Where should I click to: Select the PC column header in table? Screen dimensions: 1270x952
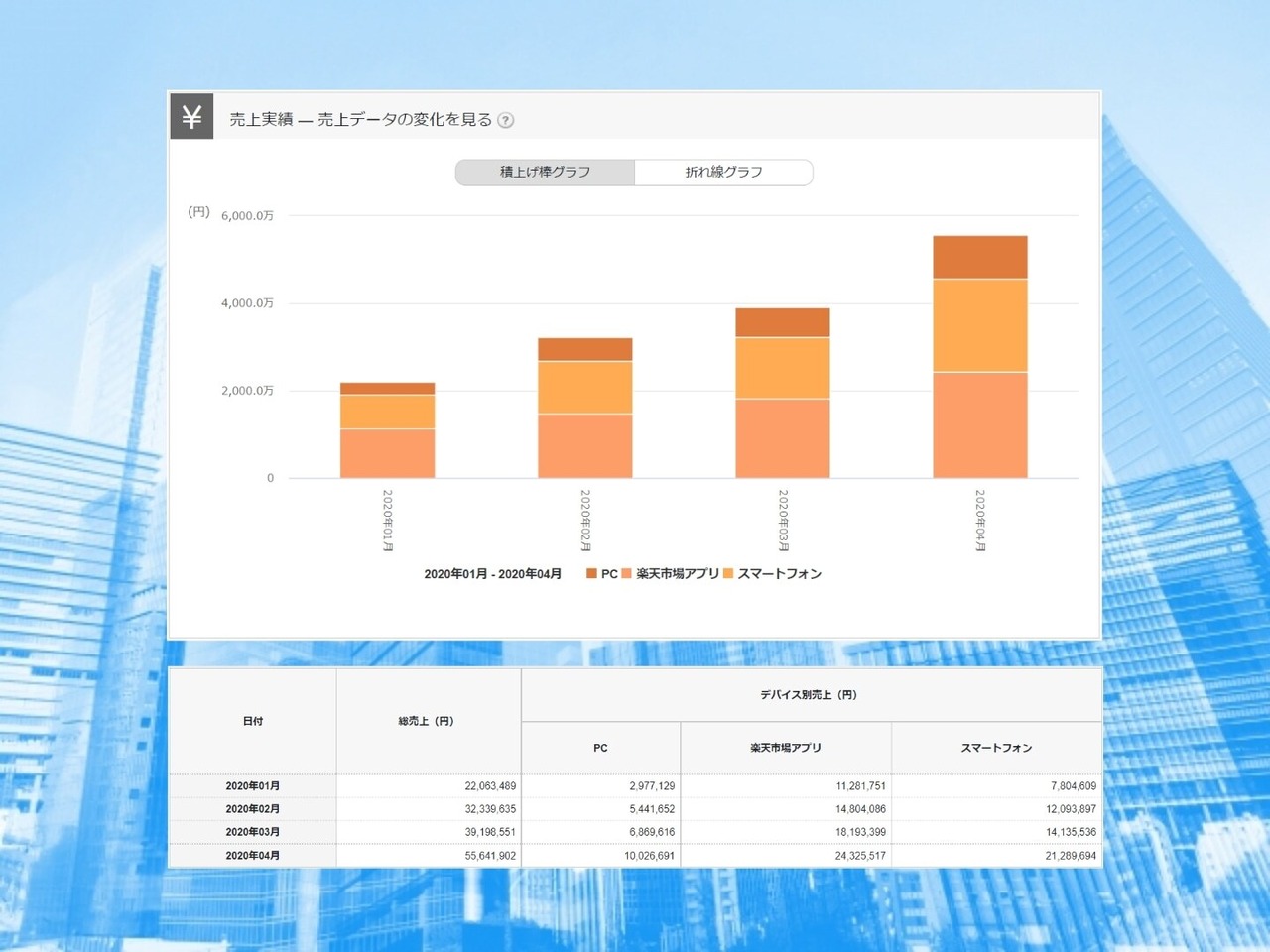pos(600,748)
